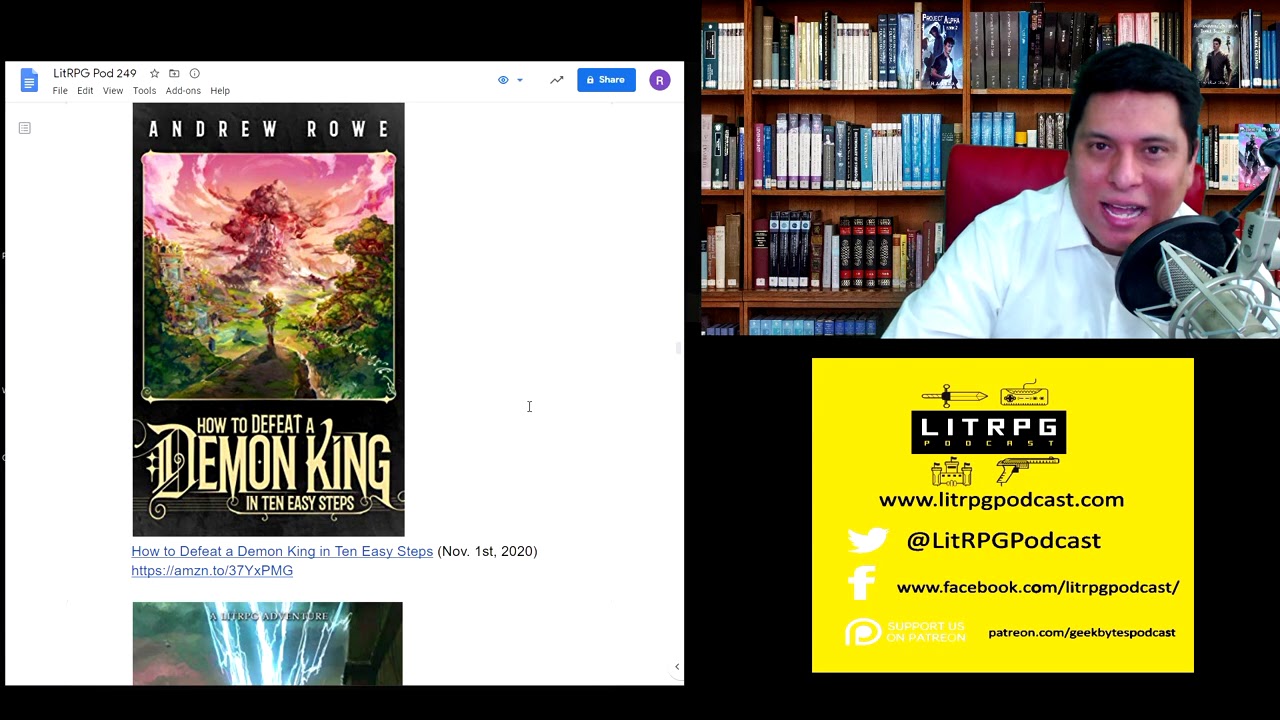Screen dimensions: 1280x720
Task: Show the document outline icon
Action: pyautogui.click(x=25, y=128)
